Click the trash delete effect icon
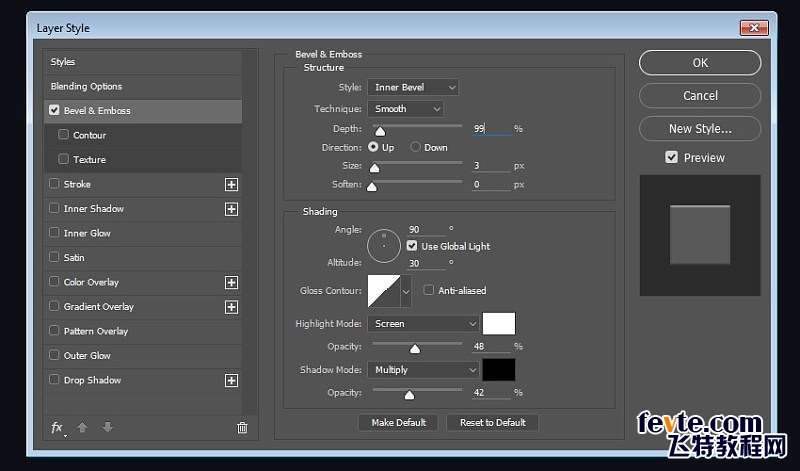Viewport: 800px width, 471px height. pyautogui.click(x=242, y=427)
